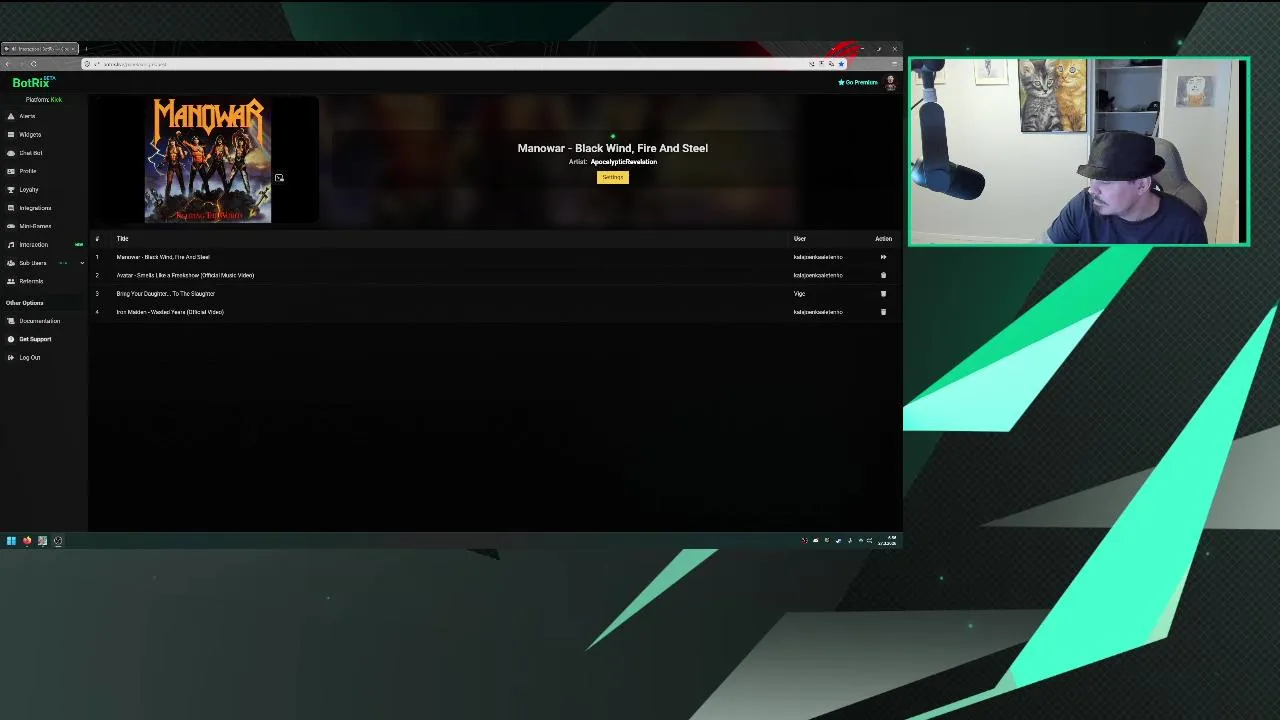1280x720 pixels.
Task: Click the Referrals group icon
Action: [11, 281]
